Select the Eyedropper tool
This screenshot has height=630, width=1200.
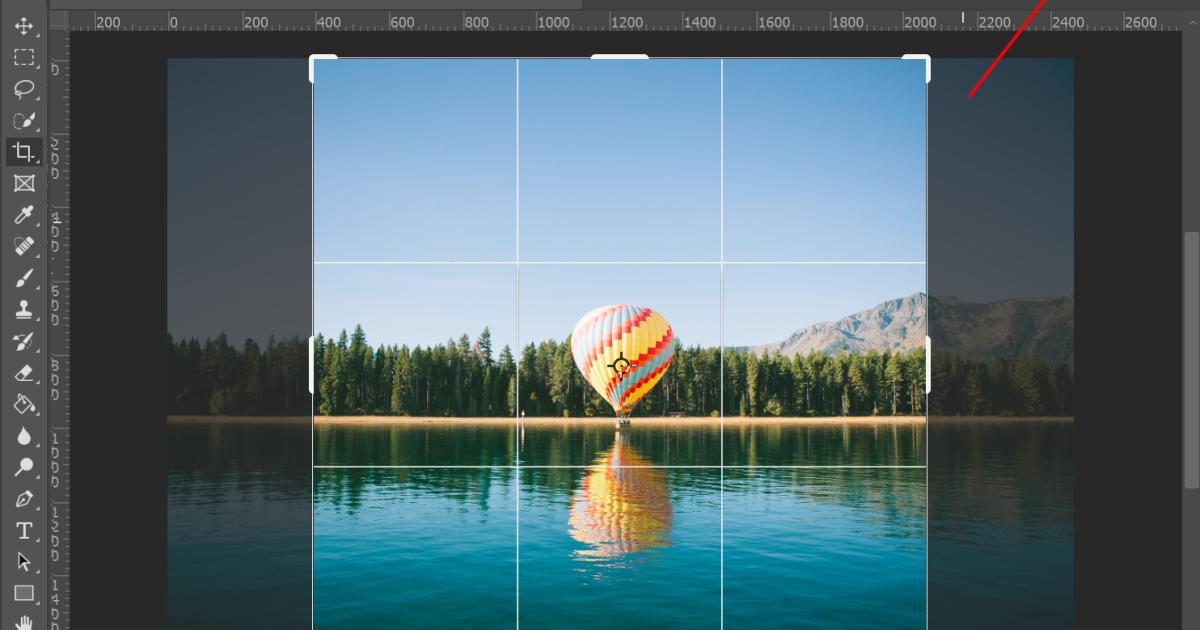(x=26, y=214)
